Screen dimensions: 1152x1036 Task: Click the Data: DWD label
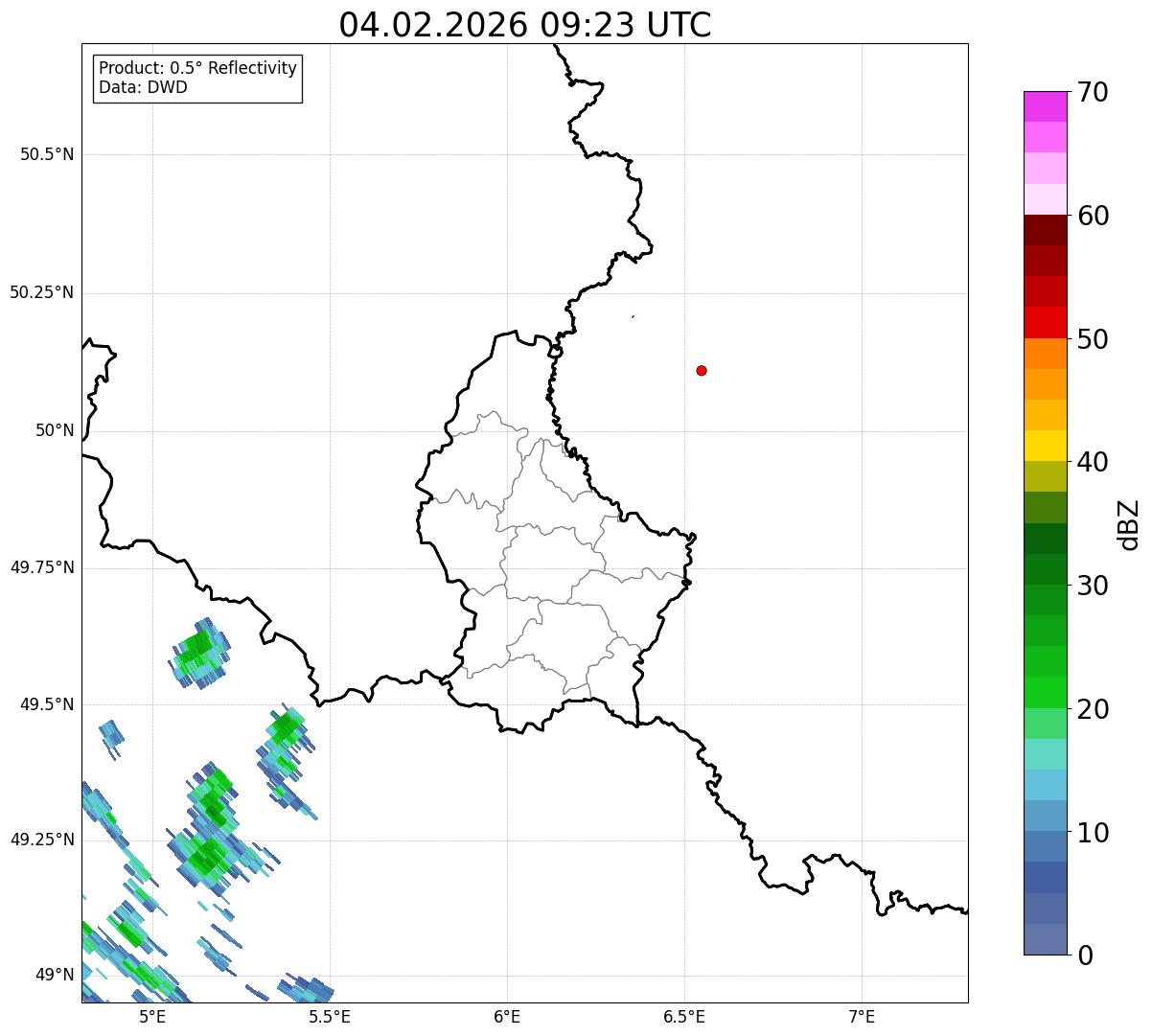pyautogui.click(x=144, y=87)
